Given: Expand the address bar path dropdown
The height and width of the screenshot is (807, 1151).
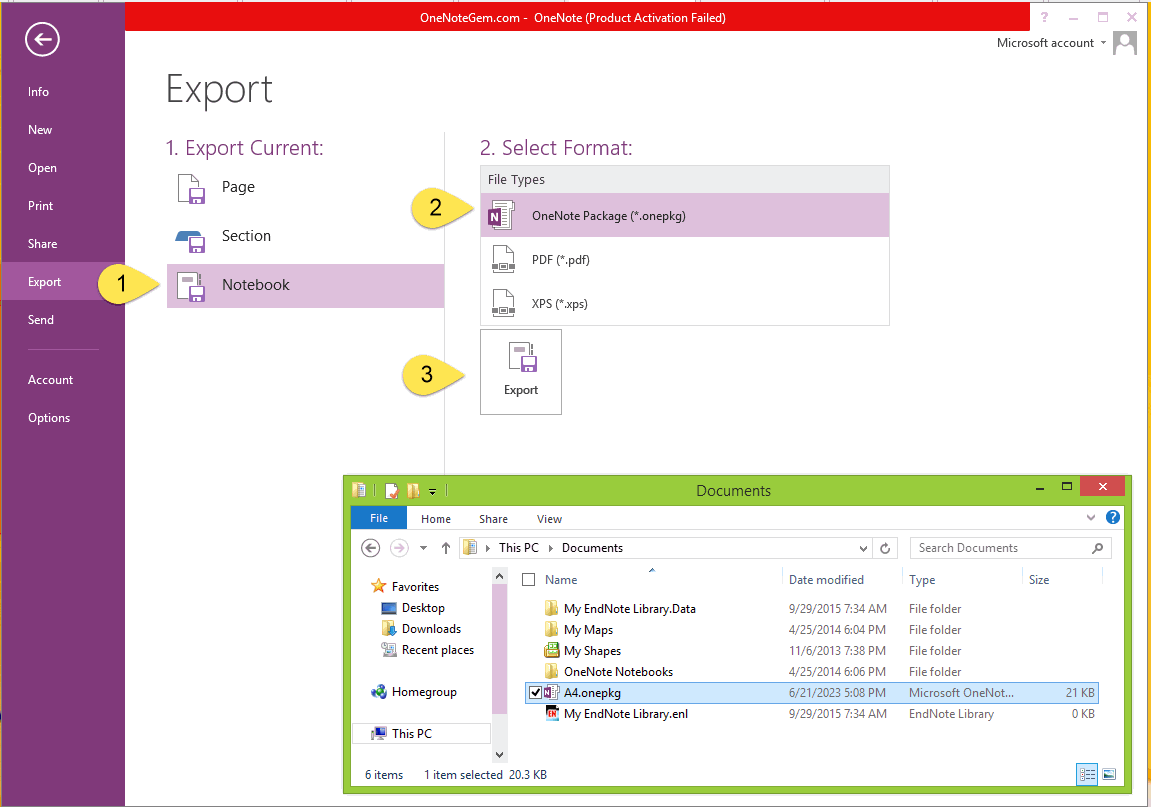Looking at the screenshot, I should click(x=864, y=548).
